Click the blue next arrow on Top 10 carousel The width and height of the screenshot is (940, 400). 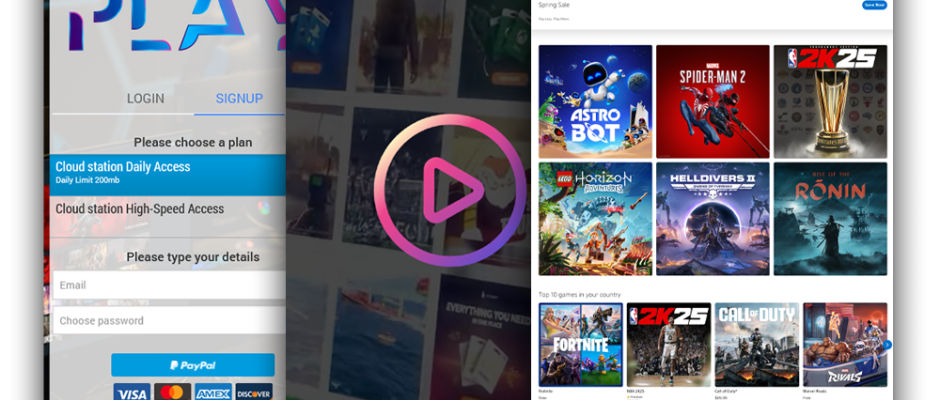click(x=887, y=345)
